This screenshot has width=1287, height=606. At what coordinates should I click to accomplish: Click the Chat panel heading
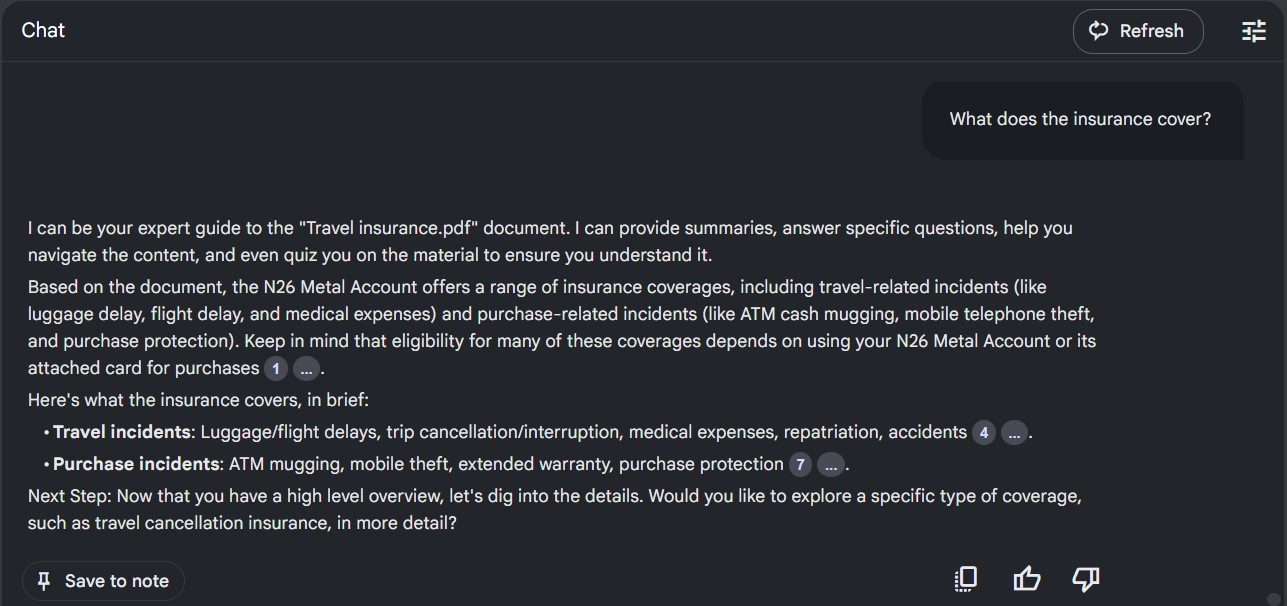click(x=43, y=30)
